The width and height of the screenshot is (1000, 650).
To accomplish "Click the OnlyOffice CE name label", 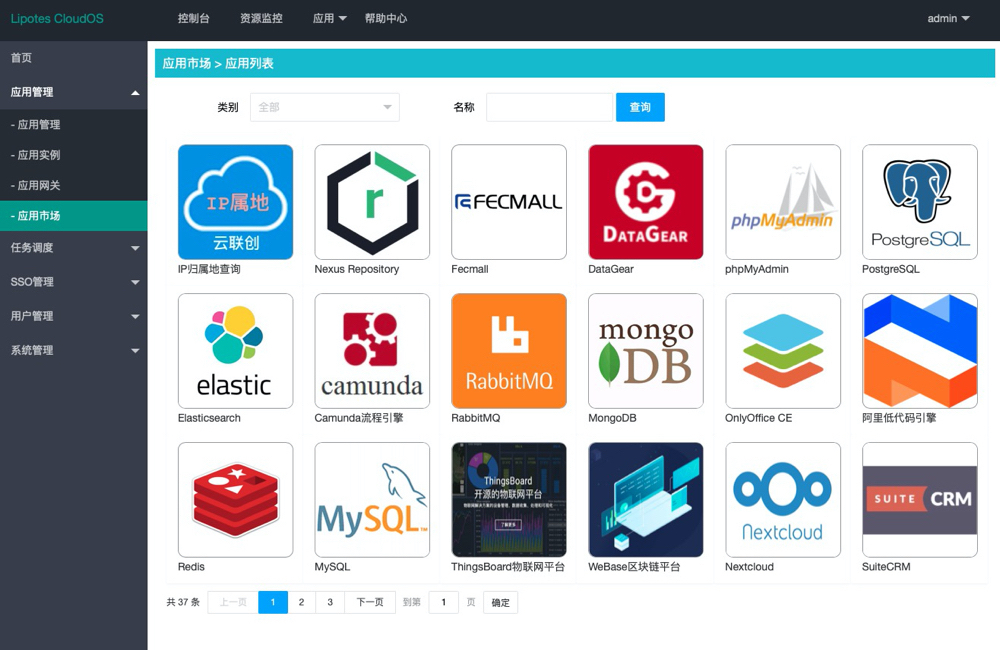I will (x=758, y=418).
